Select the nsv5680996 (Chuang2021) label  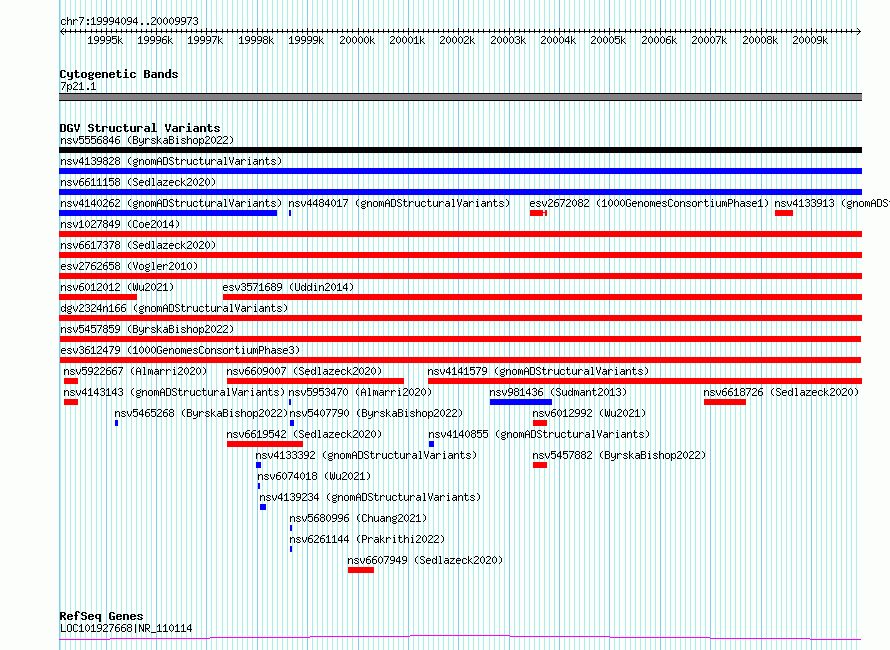point(358,518)
